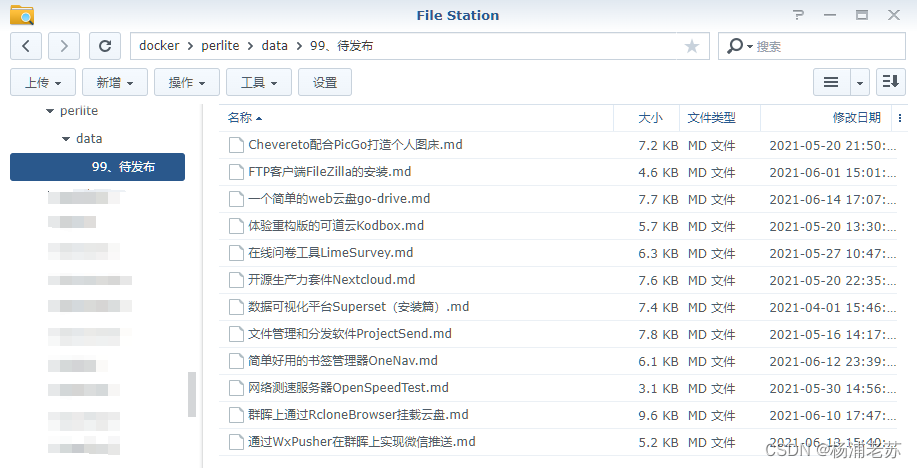Navigate to perlite in breadcrumb path
The width and height of the screenshot is (917, 468).
pyautogui.click(x=220, y=46)
